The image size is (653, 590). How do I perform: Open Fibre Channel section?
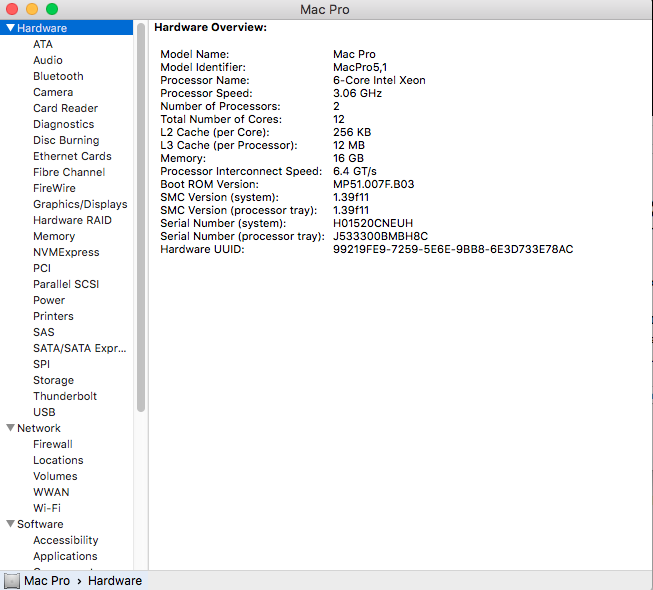69,172
